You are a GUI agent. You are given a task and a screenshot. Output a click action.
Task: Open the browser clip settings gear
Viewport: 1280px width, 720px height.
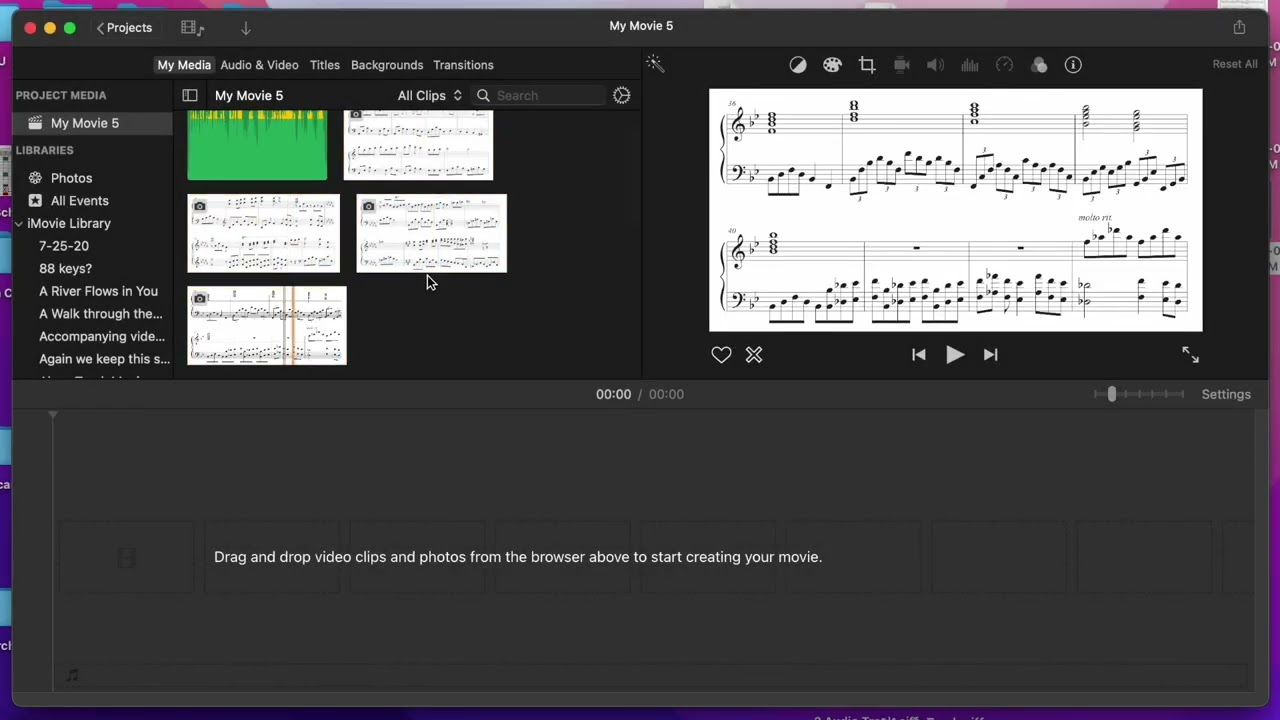pyautogui.click(x=622, y=95)
